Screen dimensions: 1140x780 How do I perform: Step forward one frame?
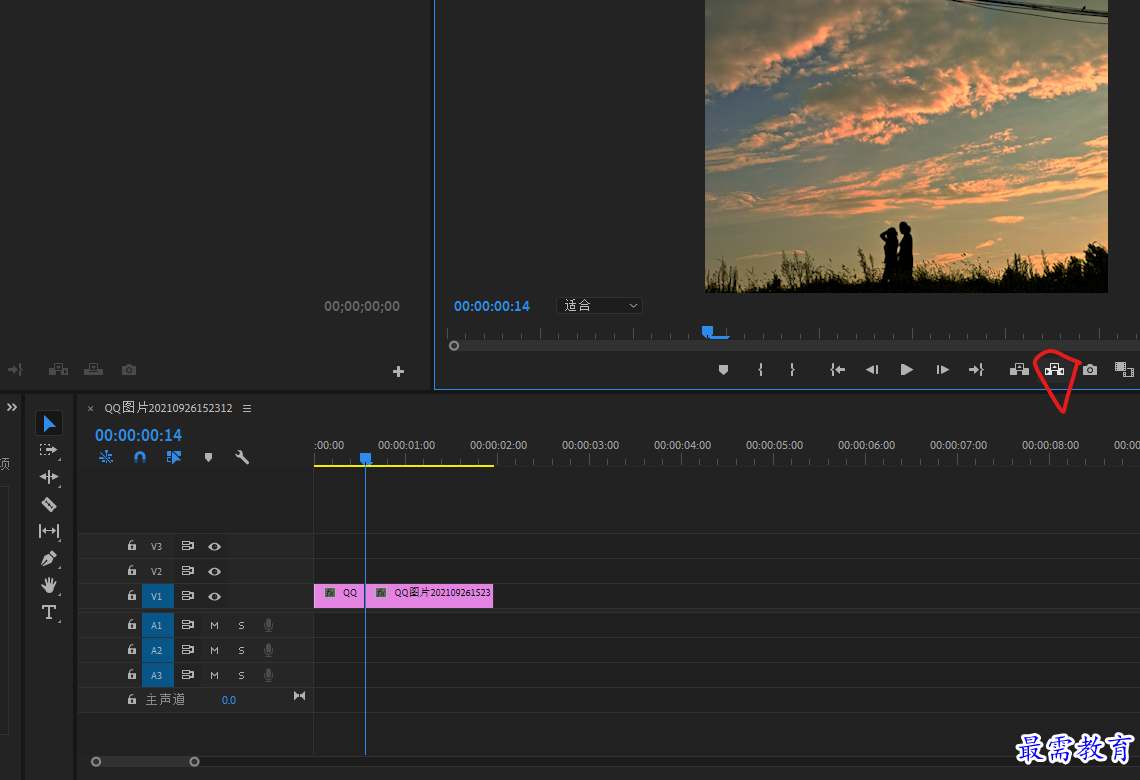coord(942,370)
